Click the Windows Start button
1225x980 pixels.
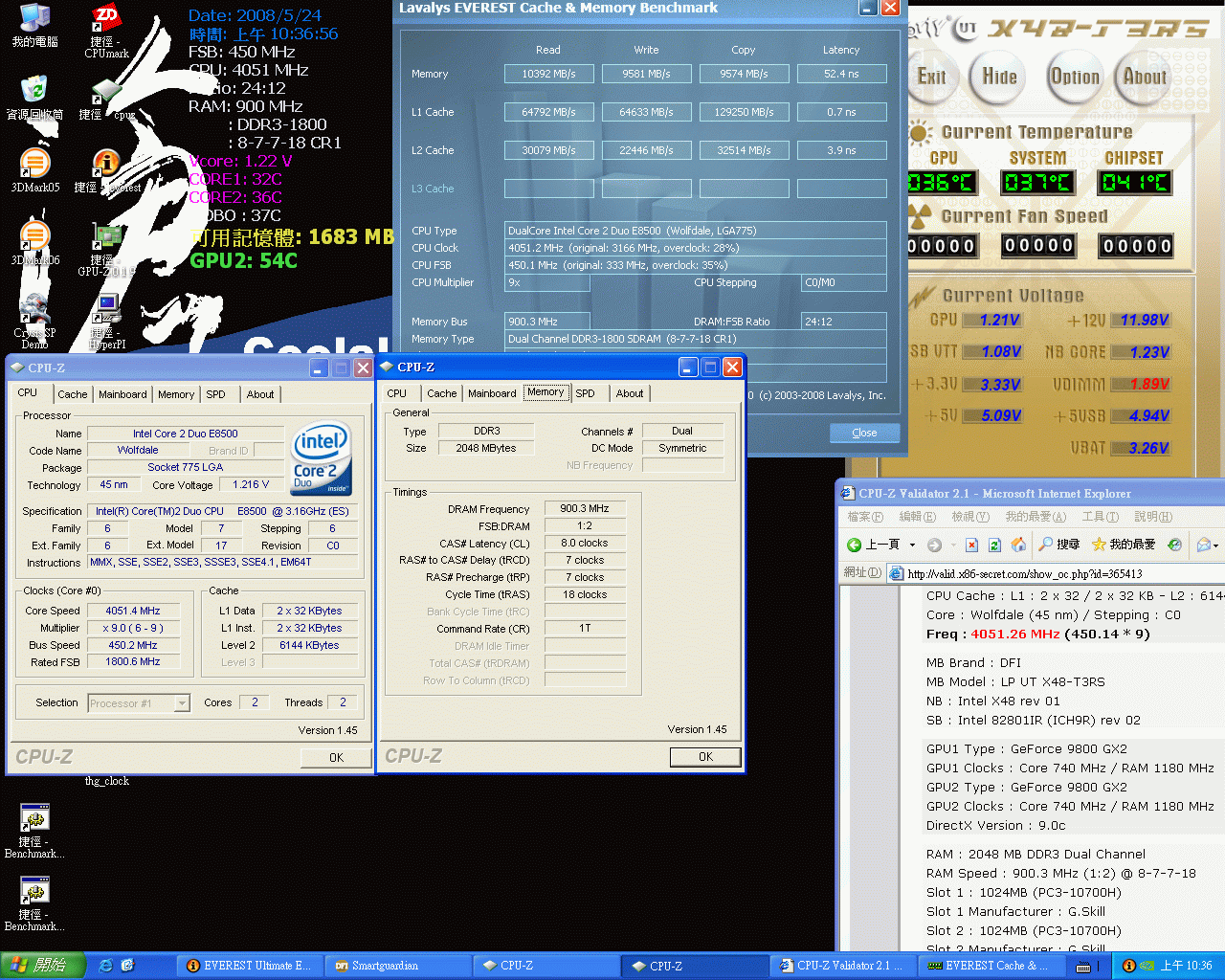(x=43, y=966)
